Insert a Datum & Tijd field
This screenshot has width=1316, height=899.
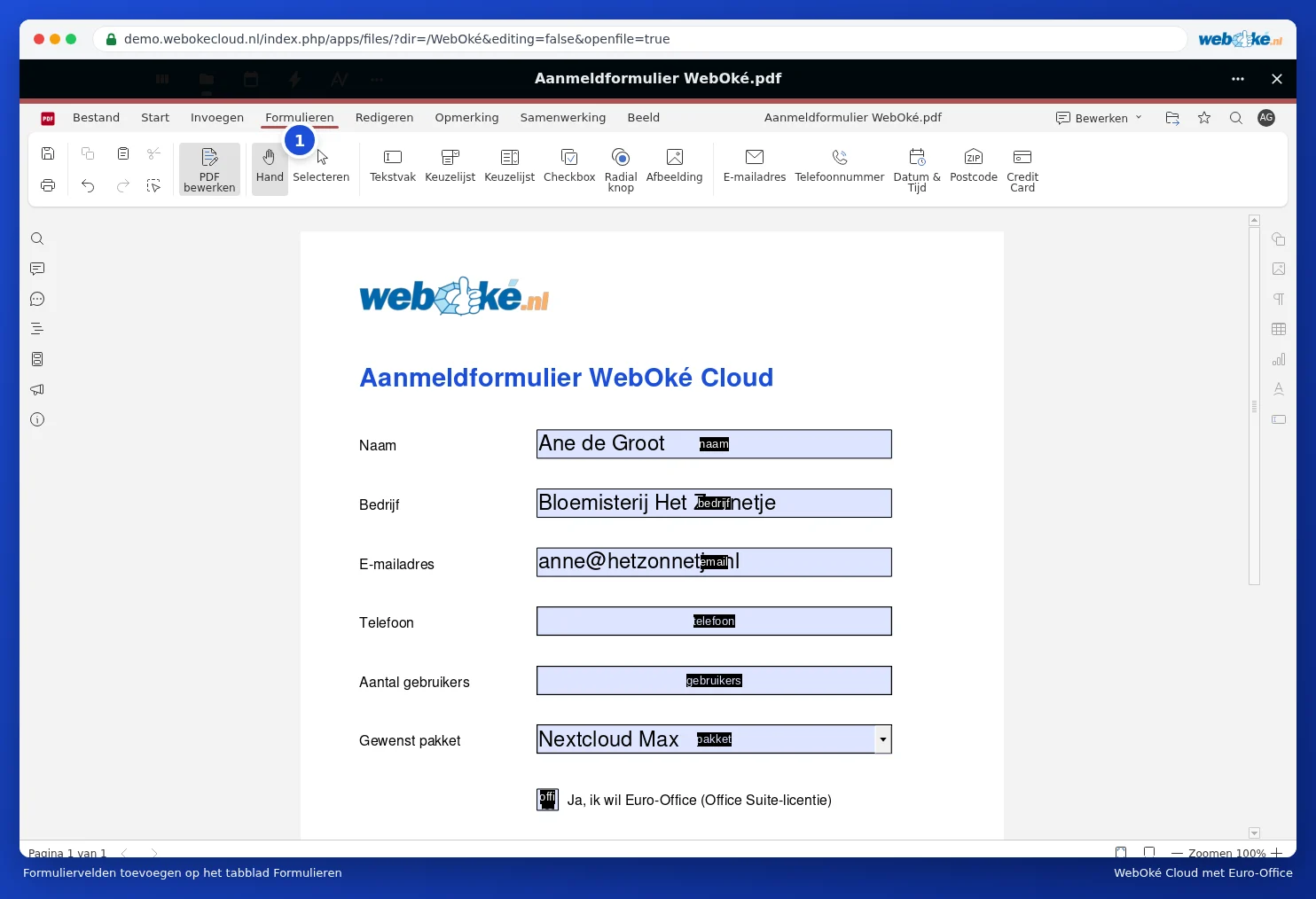[x=917, y=169]
